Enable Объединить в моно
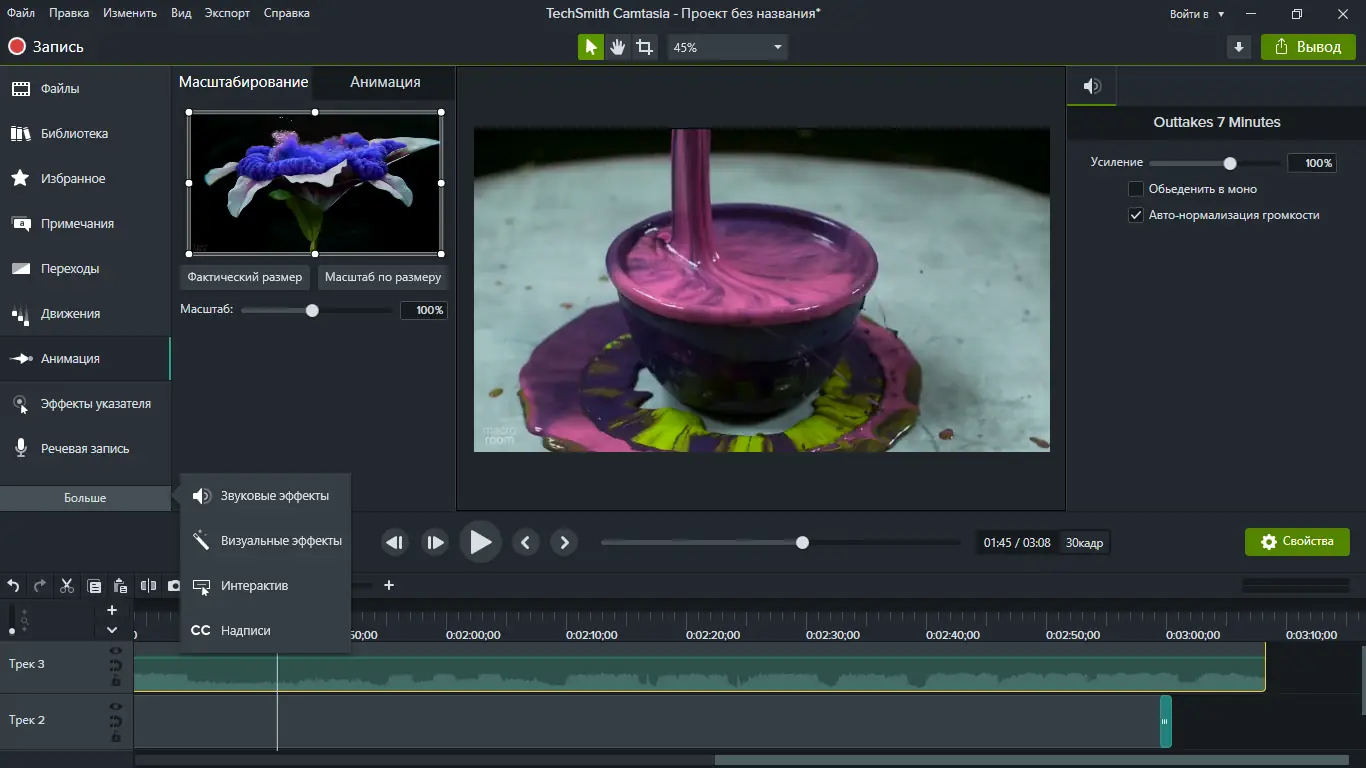This screenshot has width=1366, height=768. click(x=1137, y=189)
